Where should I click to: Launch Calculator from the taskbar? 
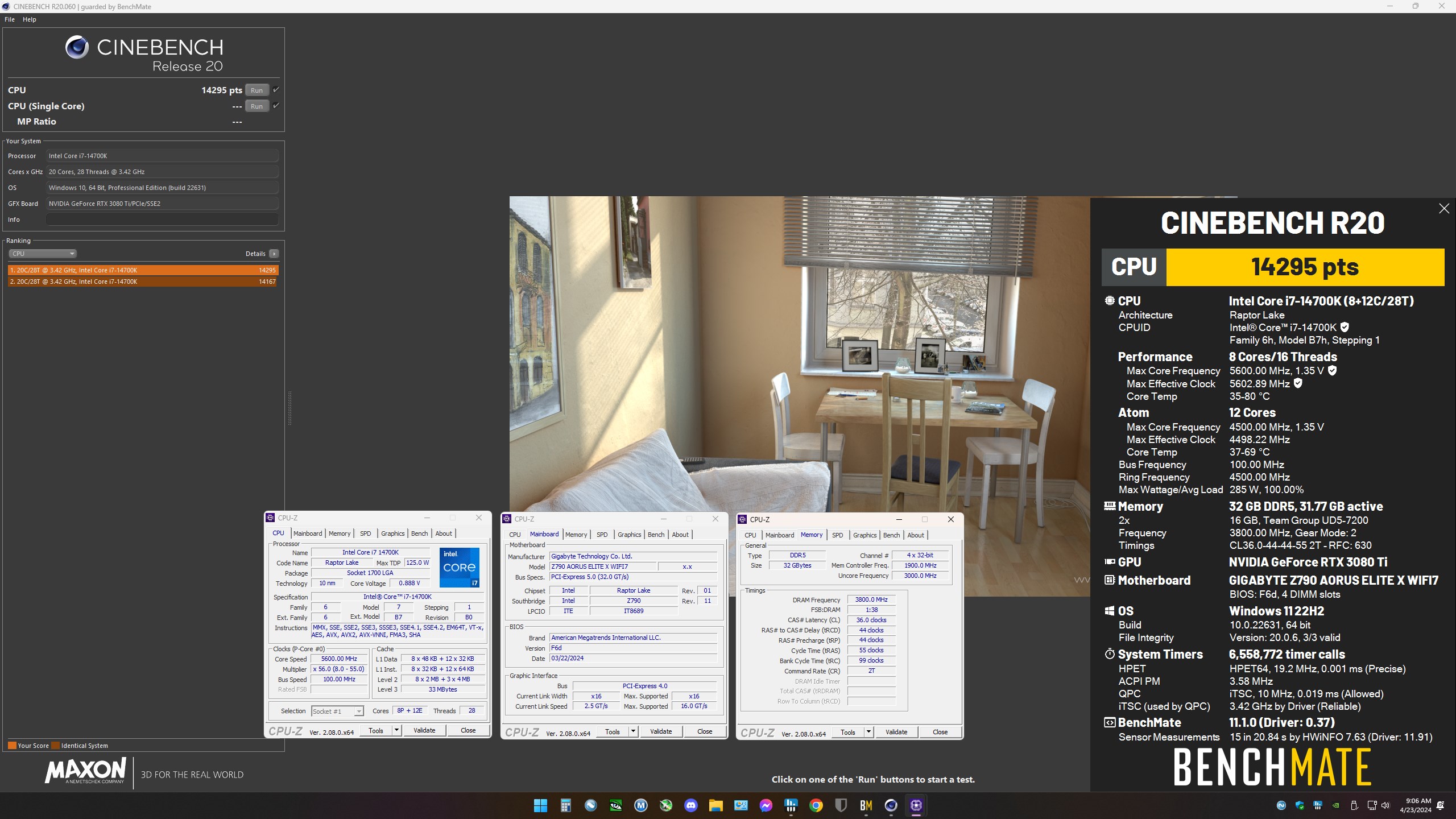(565, 805)
